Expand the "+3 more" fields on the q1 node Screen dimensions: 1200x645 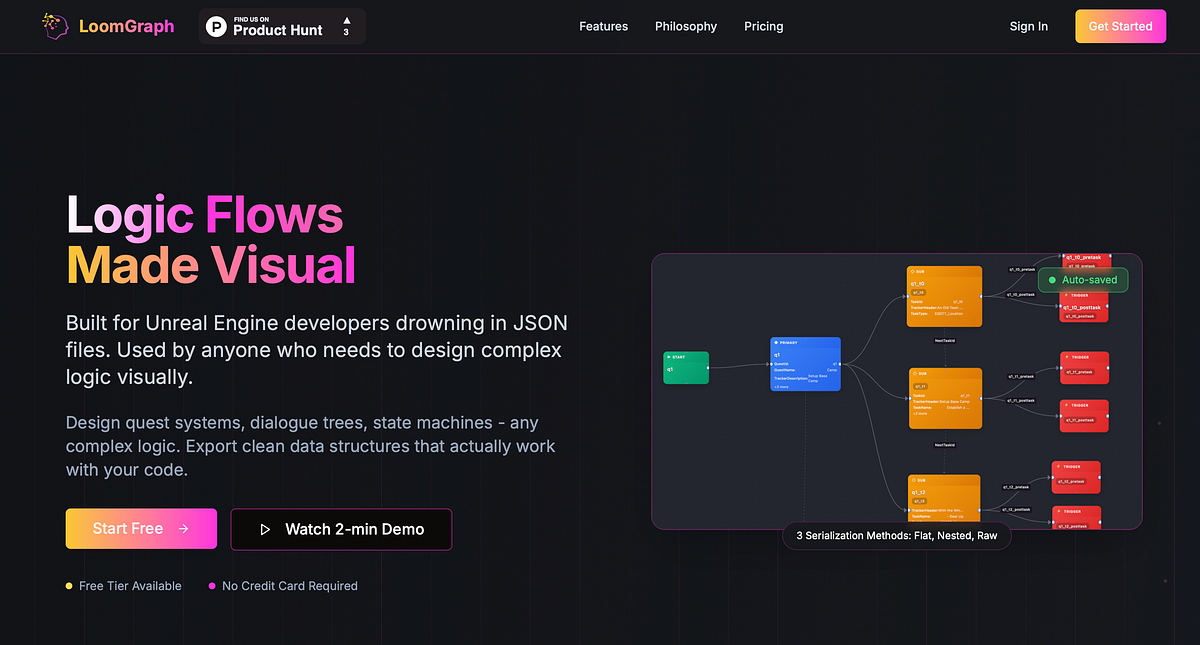(x=779, y=388)
